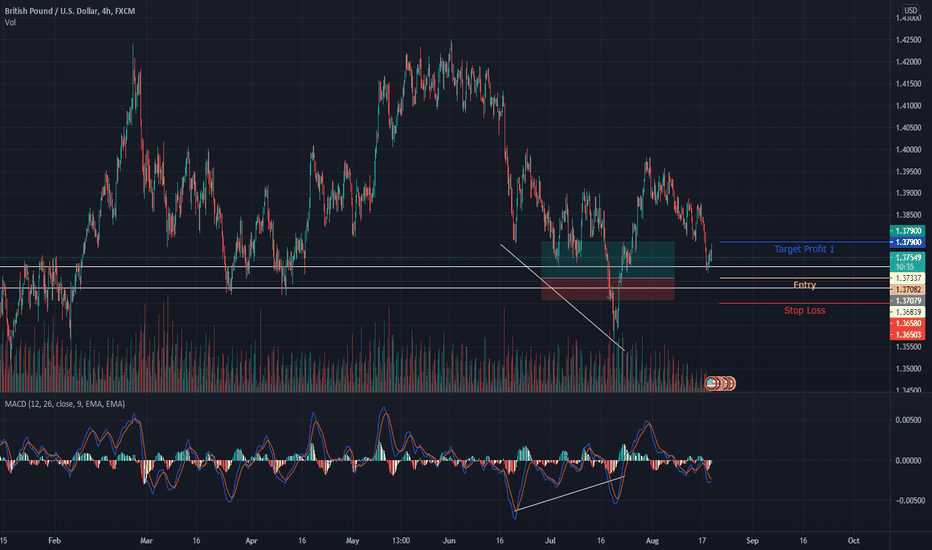Click the -0.00500 MACD axis value
The image size is (932, 550).
(x=910, y=501)
